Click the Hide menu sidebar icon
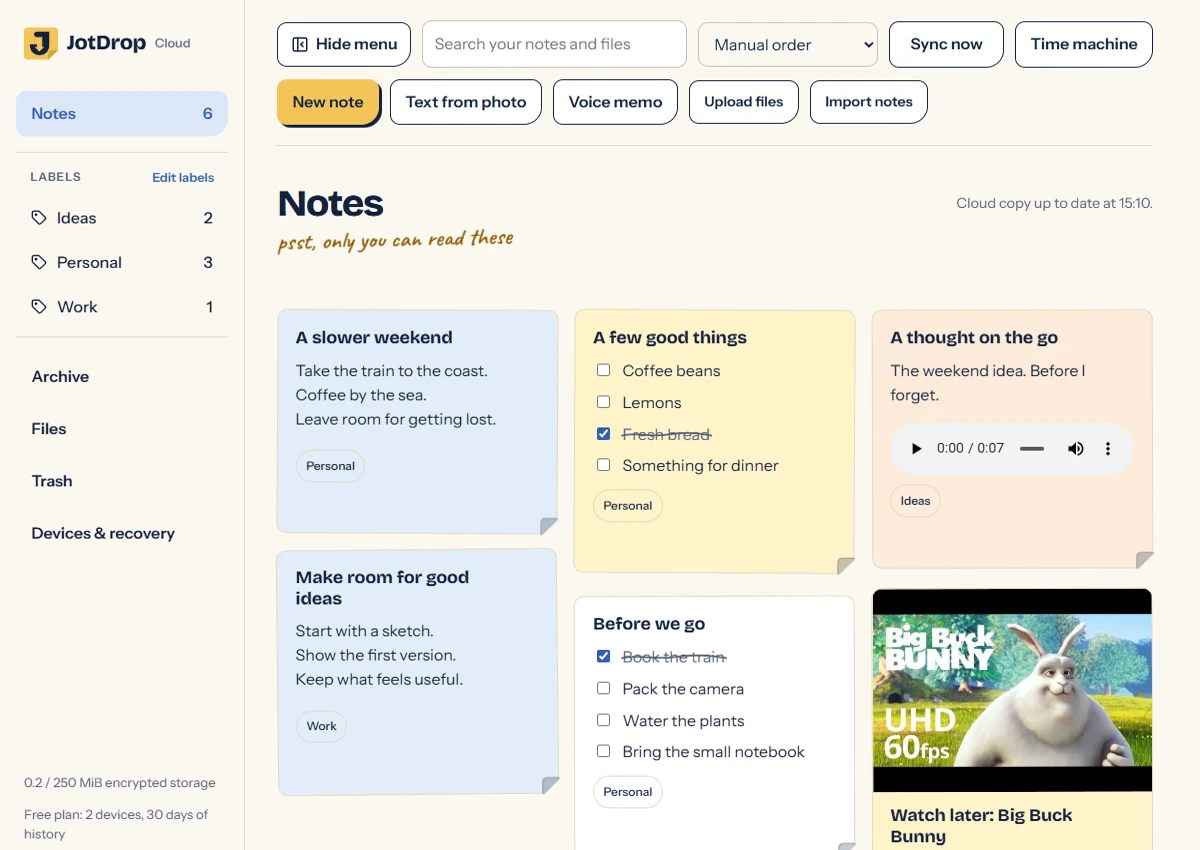Screen dimensions: 1200x850 [299, 44]
